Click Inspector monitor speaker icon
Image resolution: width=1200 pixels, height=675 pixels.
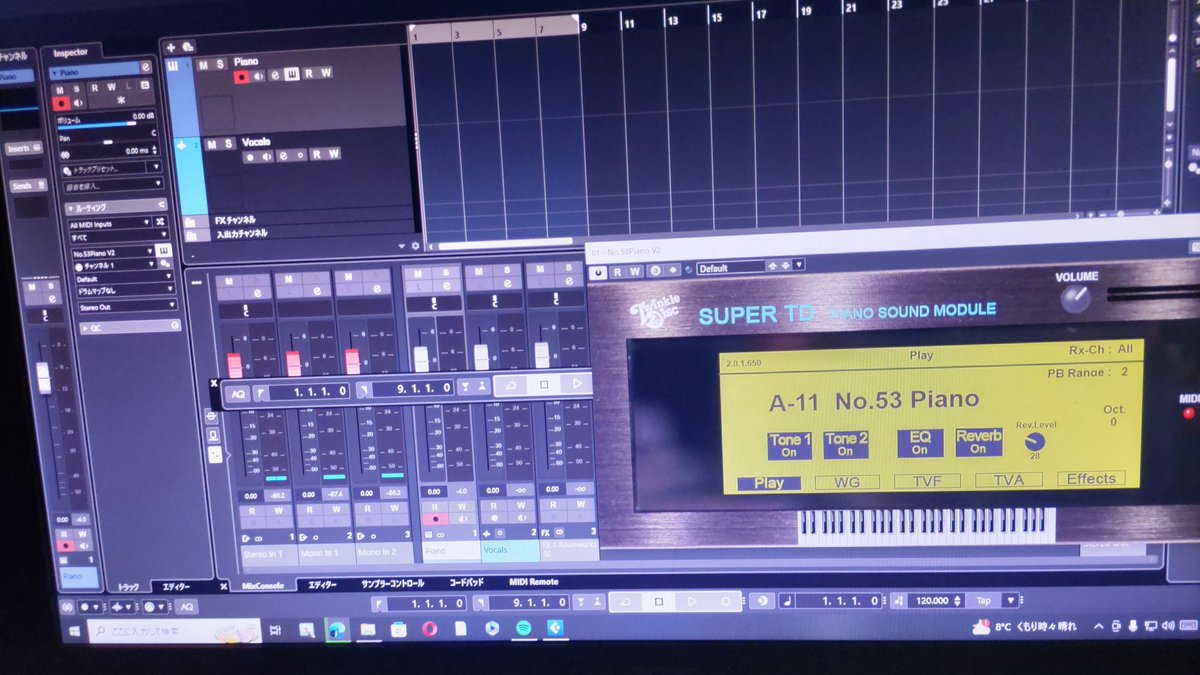[79, 102]
